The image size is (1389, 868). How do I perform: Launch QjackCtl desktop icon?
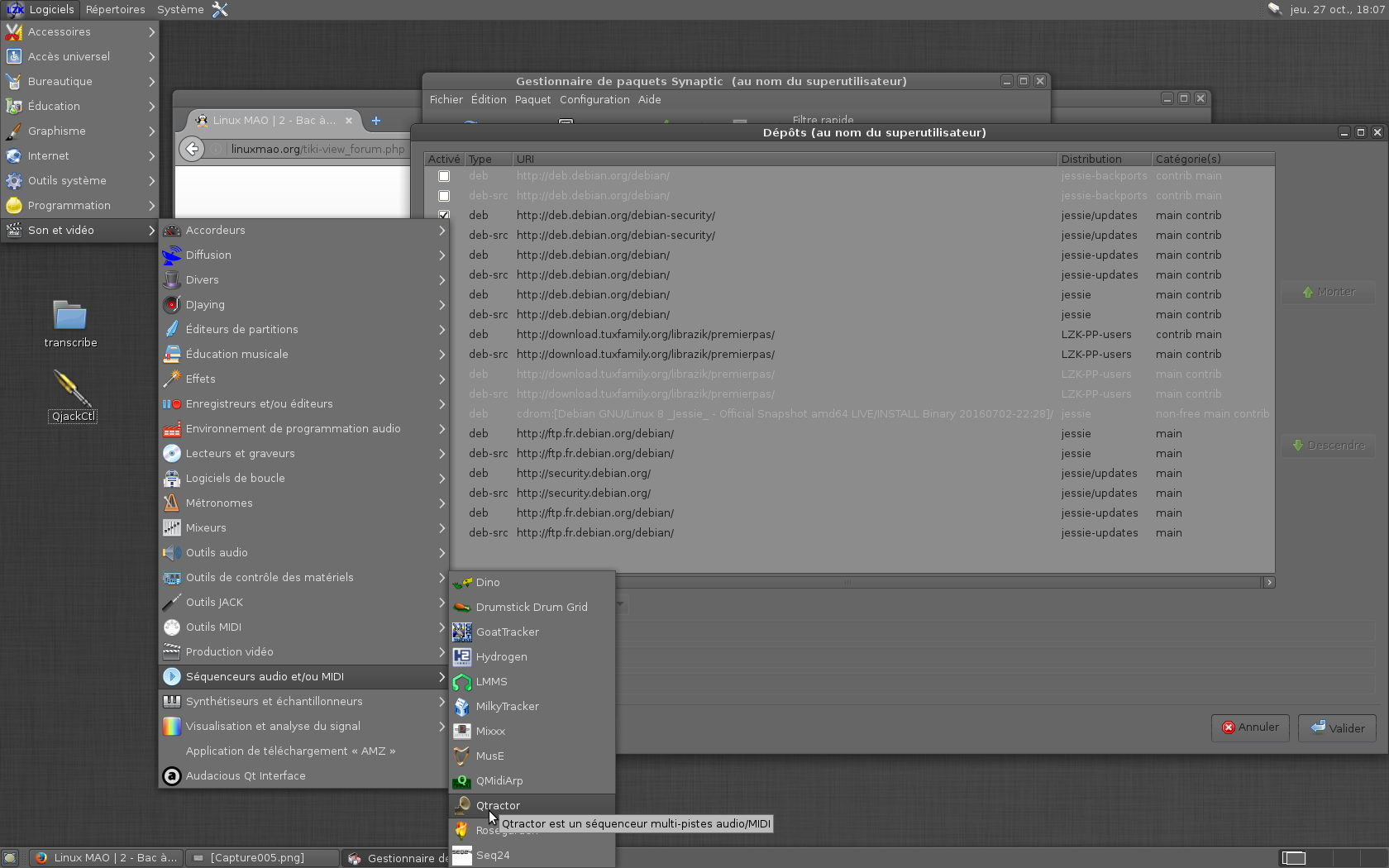(73, 388)
